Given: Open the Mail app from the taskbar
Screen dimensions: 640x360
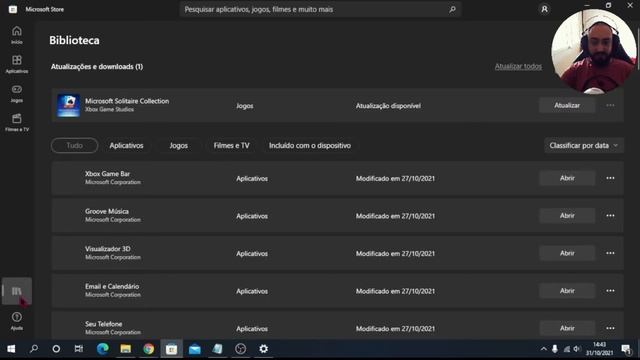Looking at the screenshot, I should coord(195,349).
